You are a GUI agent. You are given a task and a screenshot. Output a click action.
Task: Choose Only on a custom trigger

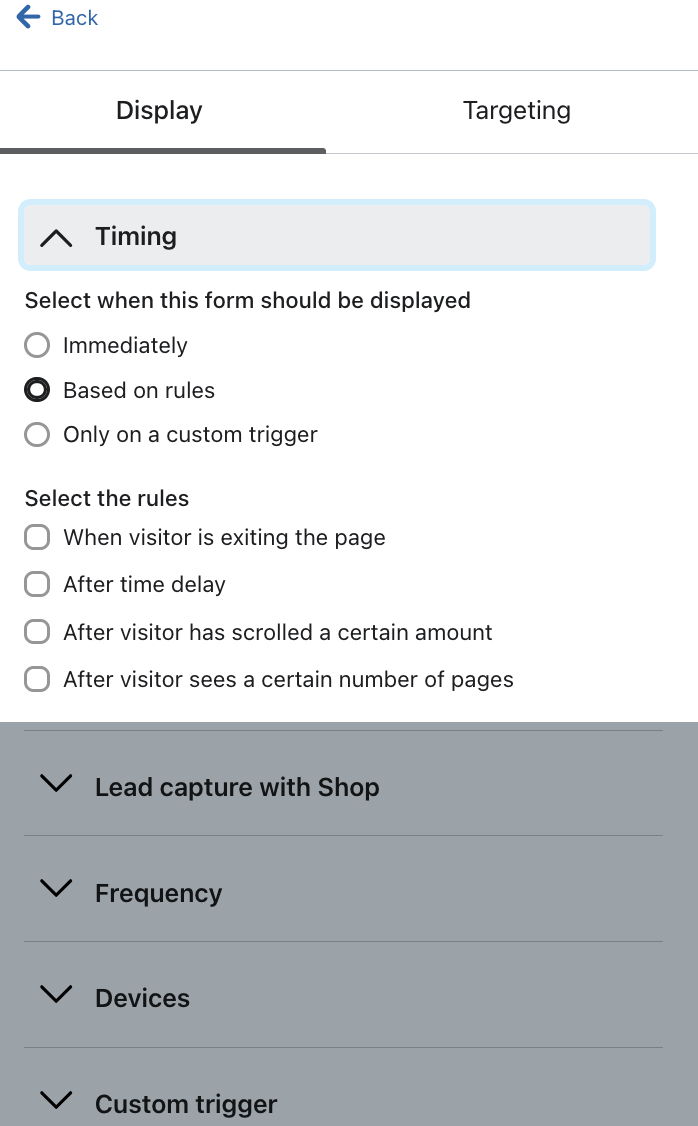(x=37, y=434)
